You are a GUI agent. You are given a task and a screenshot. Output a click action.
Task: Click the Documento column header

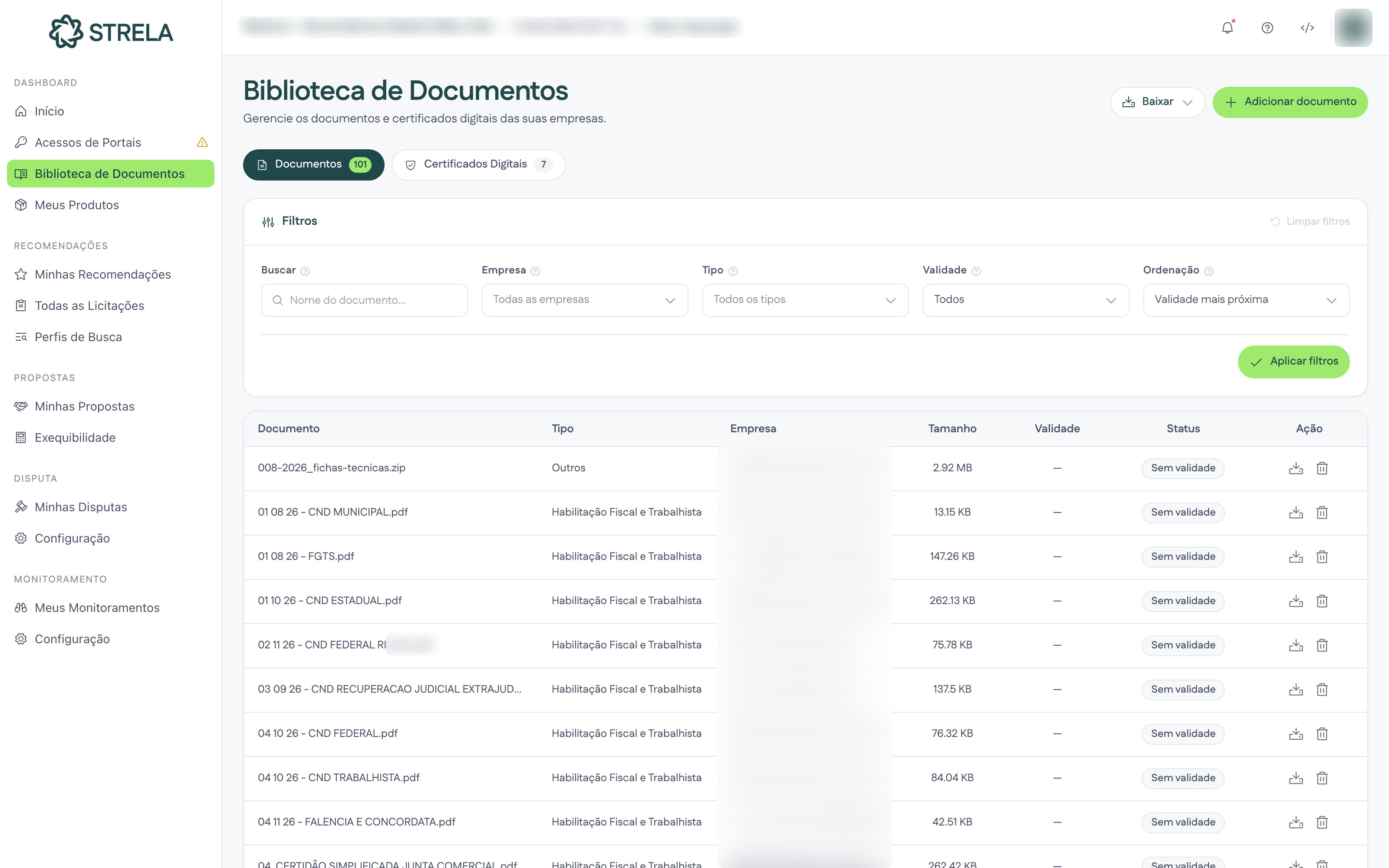click(x=288, y=429)
